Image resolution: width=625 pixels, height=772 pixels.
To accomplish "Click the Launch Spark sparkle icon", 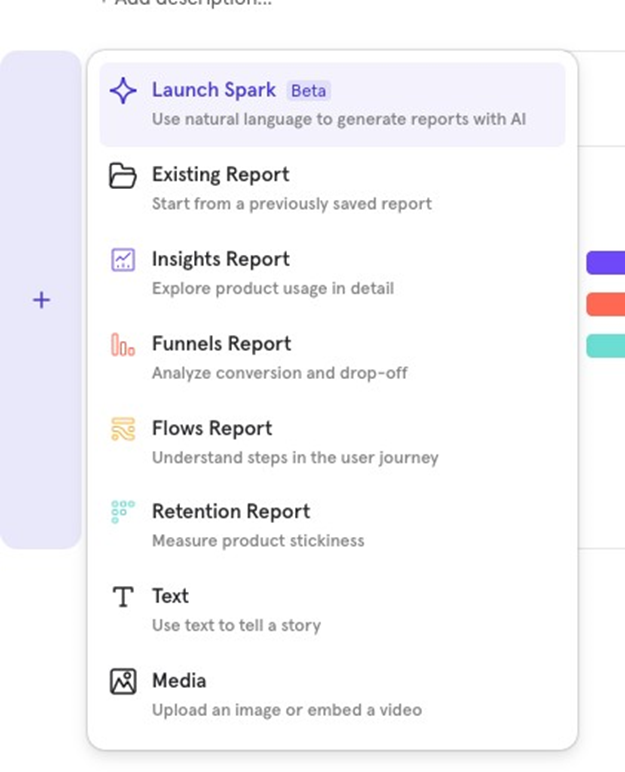I will 123,92.
